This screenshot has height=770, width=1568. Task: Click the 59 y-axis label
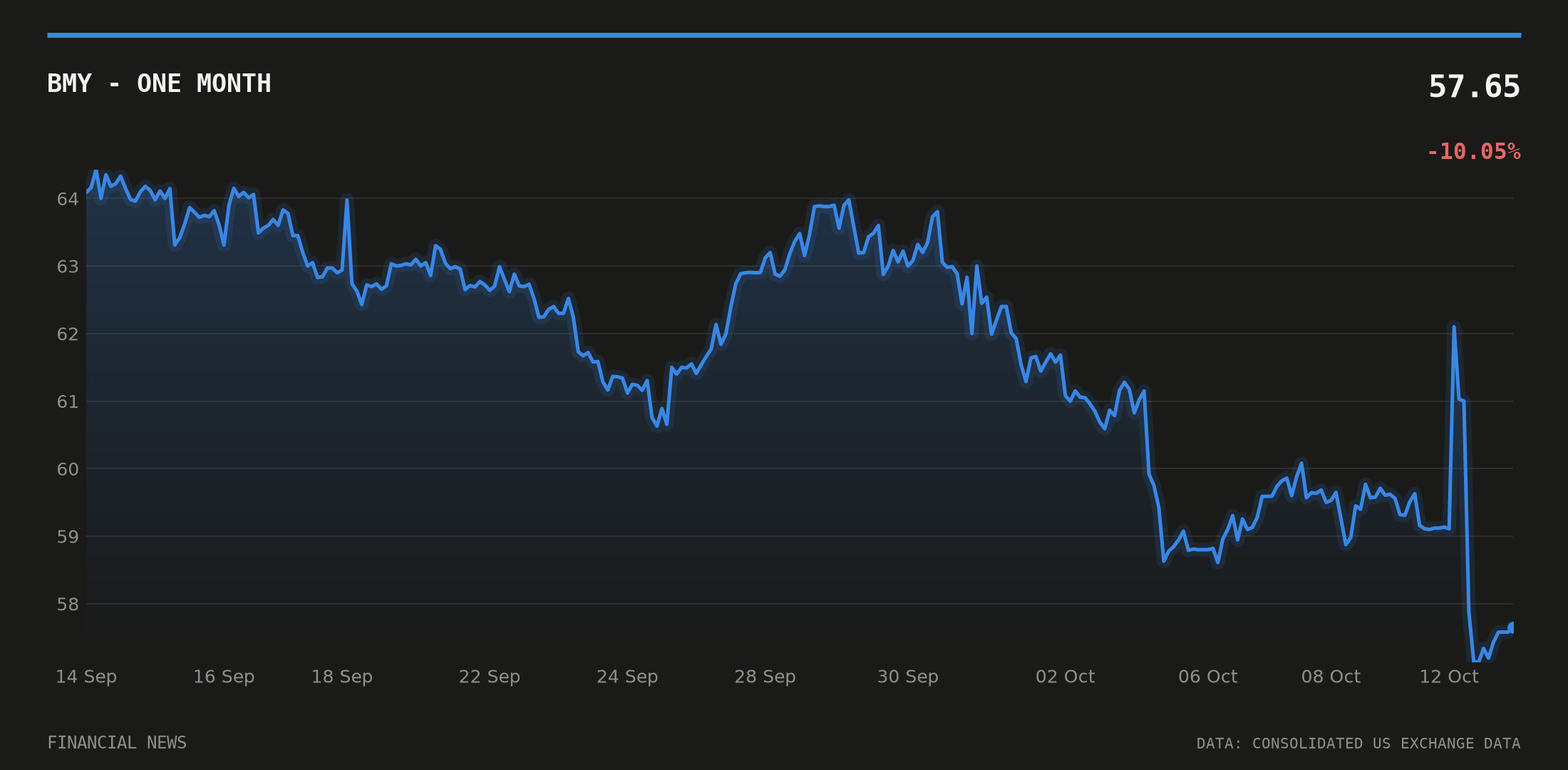click(68, 537)
